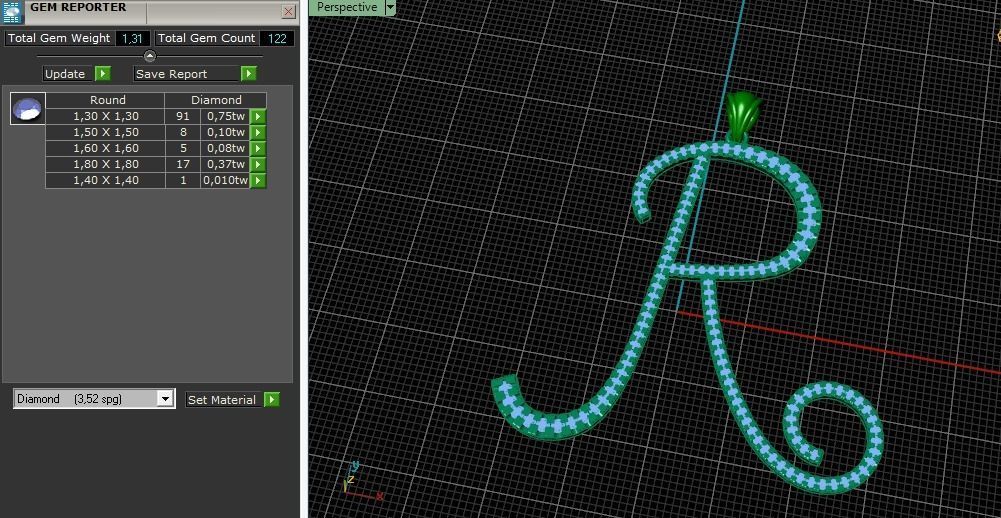
Task: Select the '1,40 X 1,40' size cell
Action: [x=105, y=180]
